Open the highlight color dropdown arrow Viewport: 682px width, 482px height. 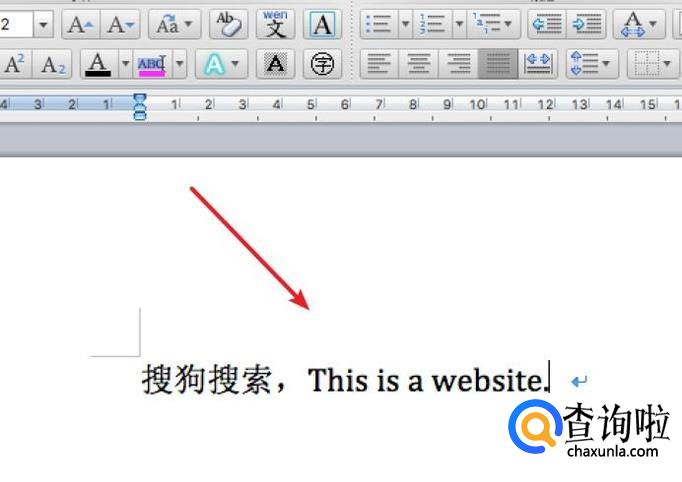point(180,64)
